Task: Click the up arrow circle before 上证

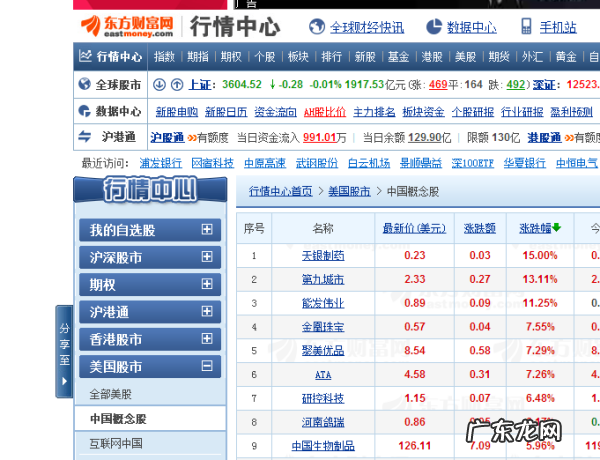Action: tap(177, 84)
